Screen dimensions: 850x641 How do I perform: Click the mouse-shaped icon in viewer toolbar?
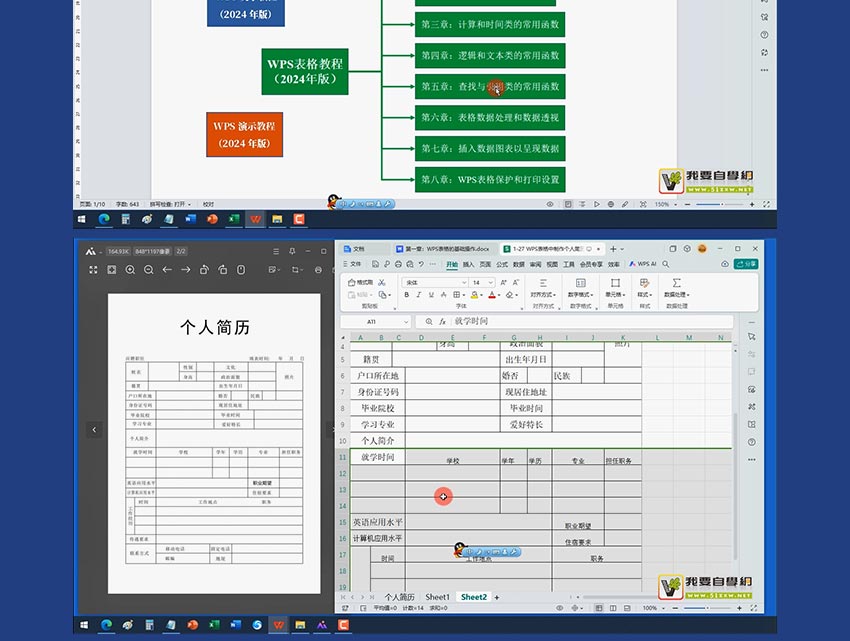[241, 270]
